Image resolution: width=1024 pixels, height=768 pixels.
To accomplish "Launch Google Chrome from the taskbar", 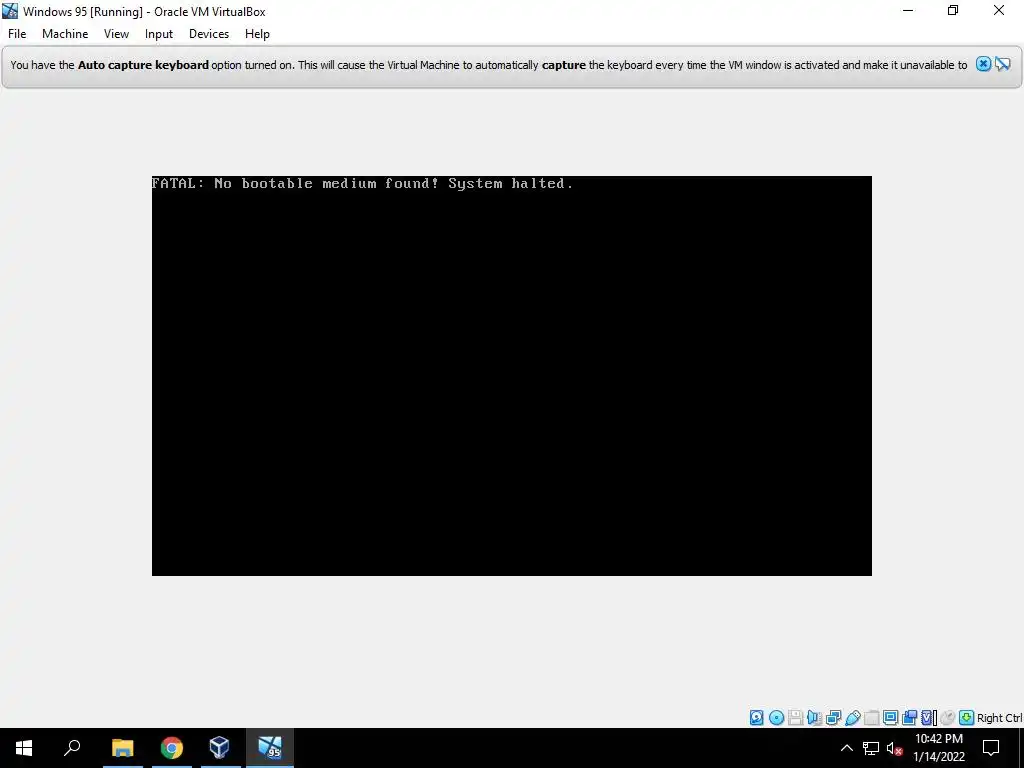I will [x=172, y=748].
